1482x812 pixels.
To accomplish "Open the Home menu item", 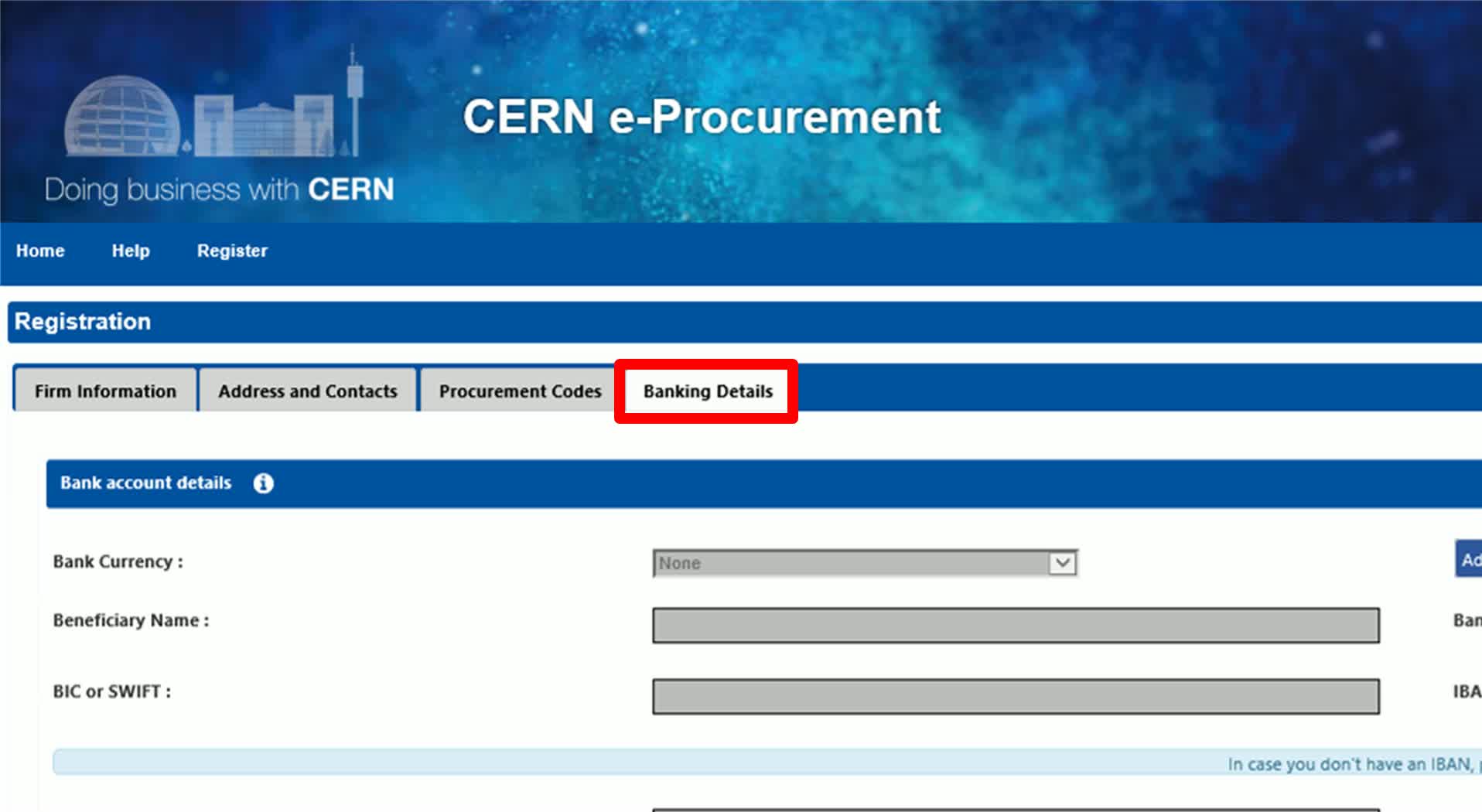I will (x=40, y=251).
